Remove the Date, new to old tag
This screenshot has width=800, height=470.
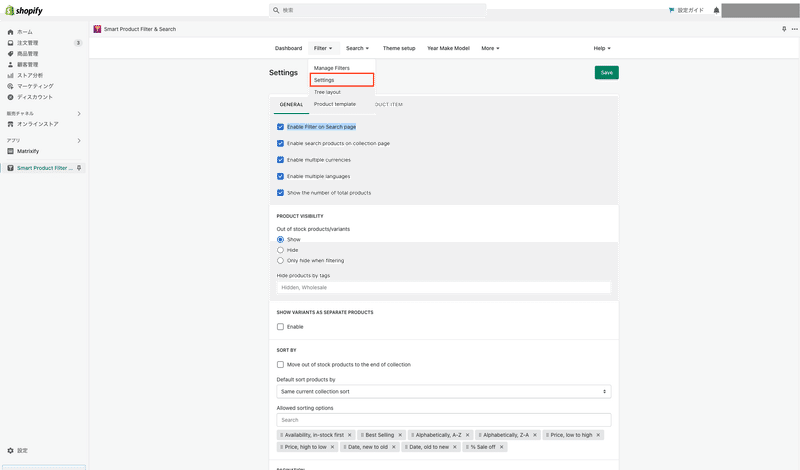coord(393,447)
